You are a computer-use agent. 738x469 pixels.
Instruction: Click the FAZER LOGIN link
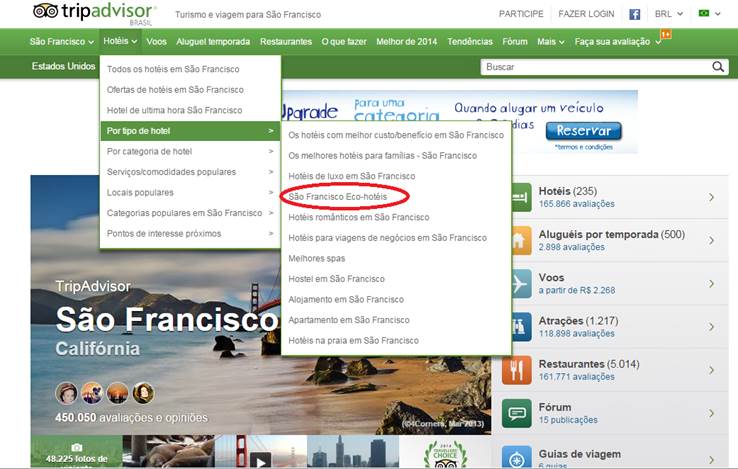click(x=587, y=14)
